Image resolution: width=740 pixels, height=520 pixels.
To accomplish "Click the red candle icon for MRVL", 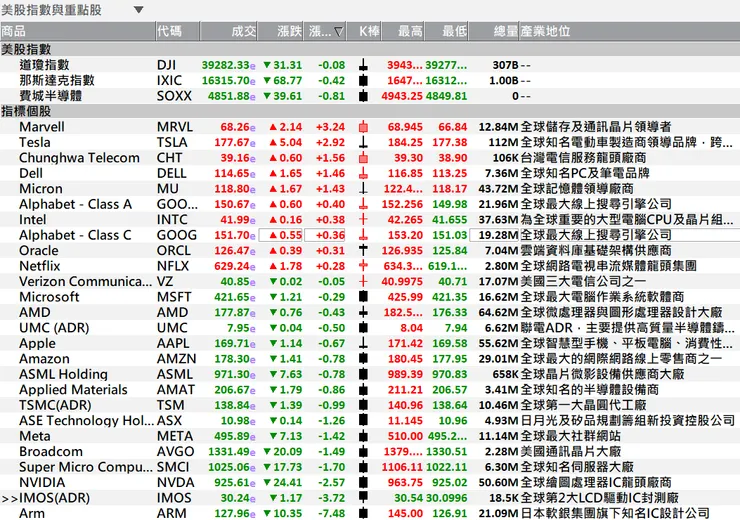I will (x=363, y=127).
